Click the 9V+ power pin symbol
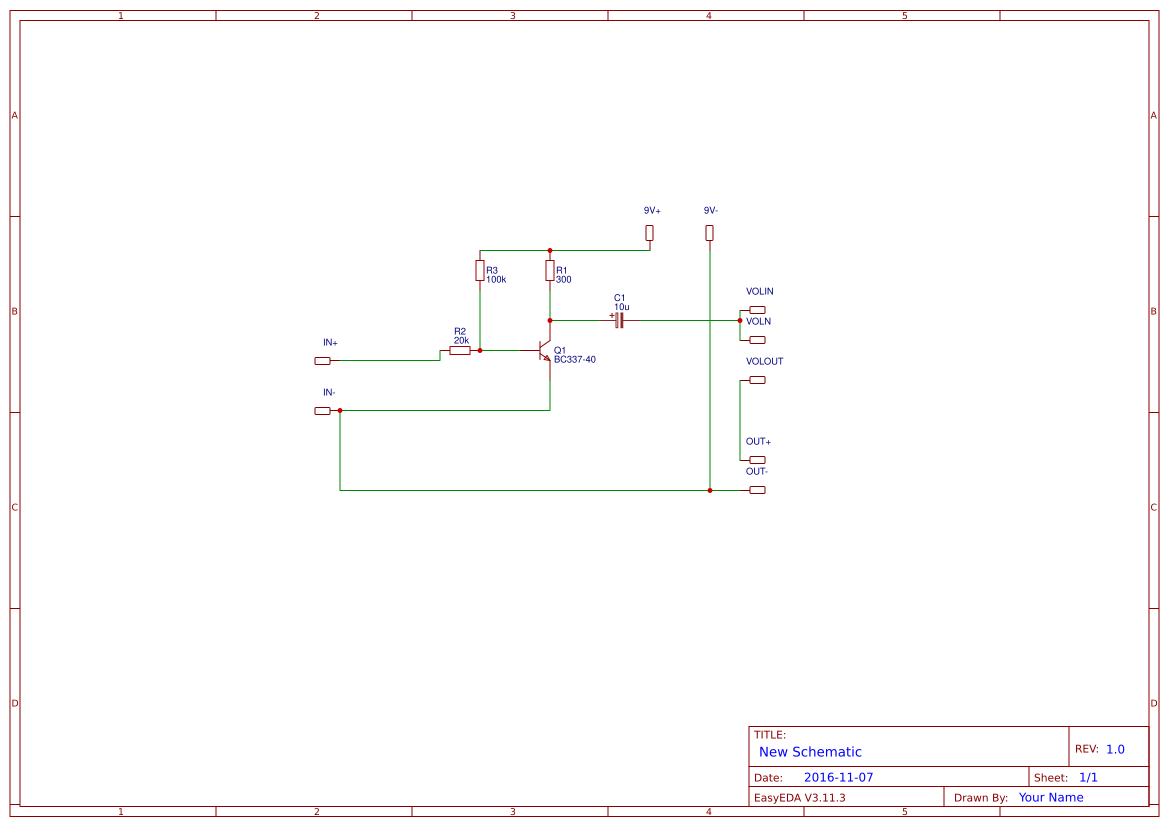The width and height of the screenshot is (1169, 827). (x=649, y=231)
